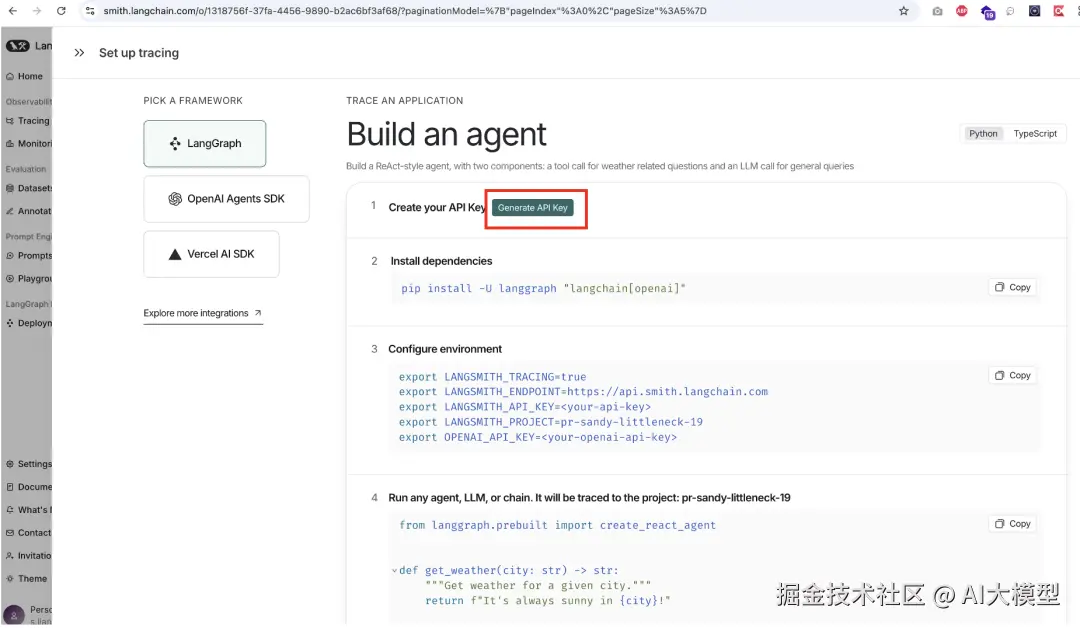Viewport: 1080px width, 628px height.
Task: Click the browser forward arrow
Action: (37, 11)
